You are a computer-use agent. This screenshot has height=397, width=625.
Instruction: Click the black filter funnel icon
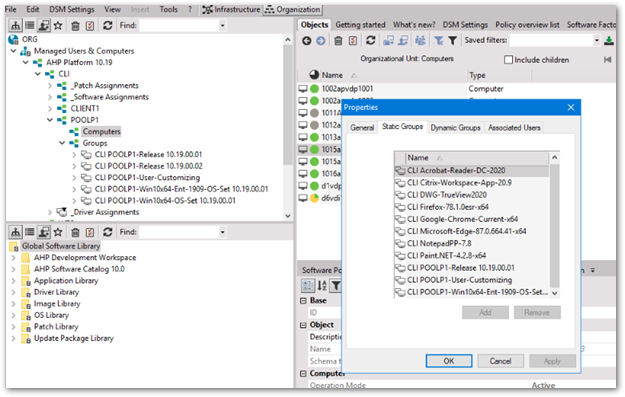[x=452, y=41]
